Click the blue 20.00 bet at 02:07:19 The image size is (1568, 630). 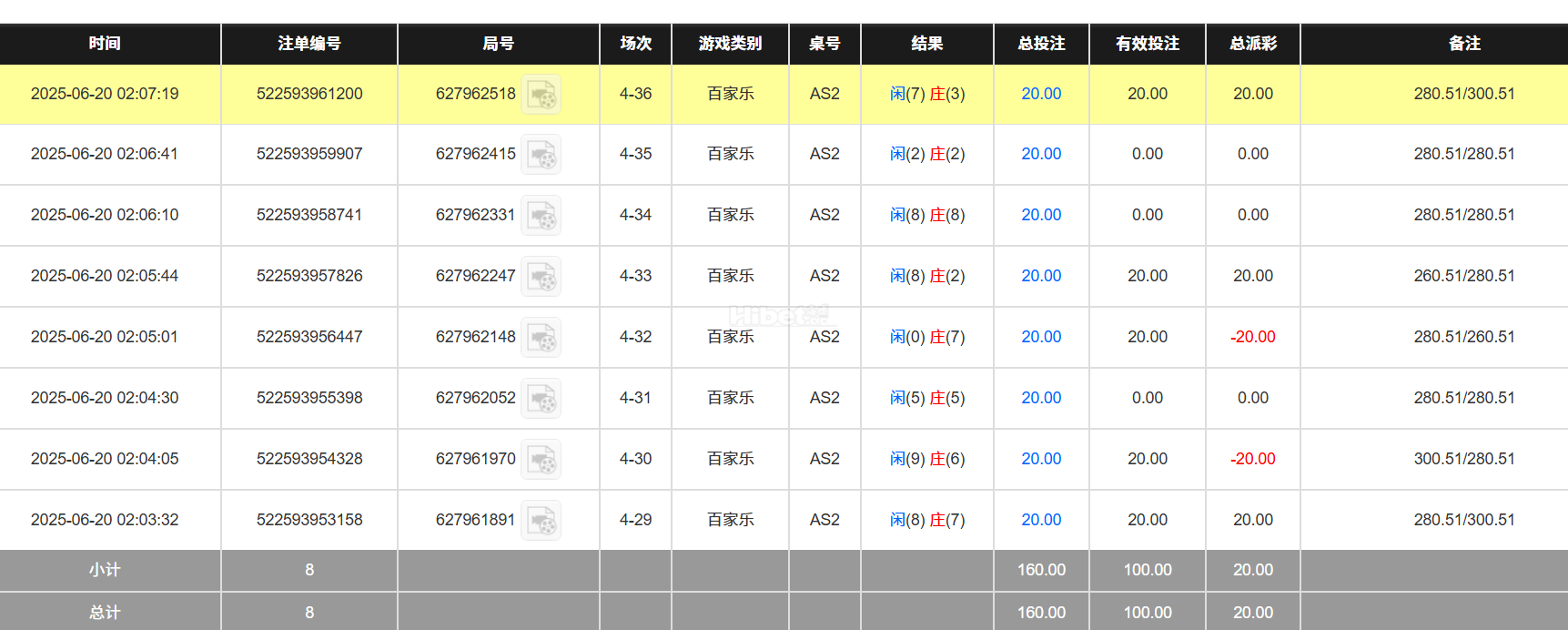(1041, 94)
